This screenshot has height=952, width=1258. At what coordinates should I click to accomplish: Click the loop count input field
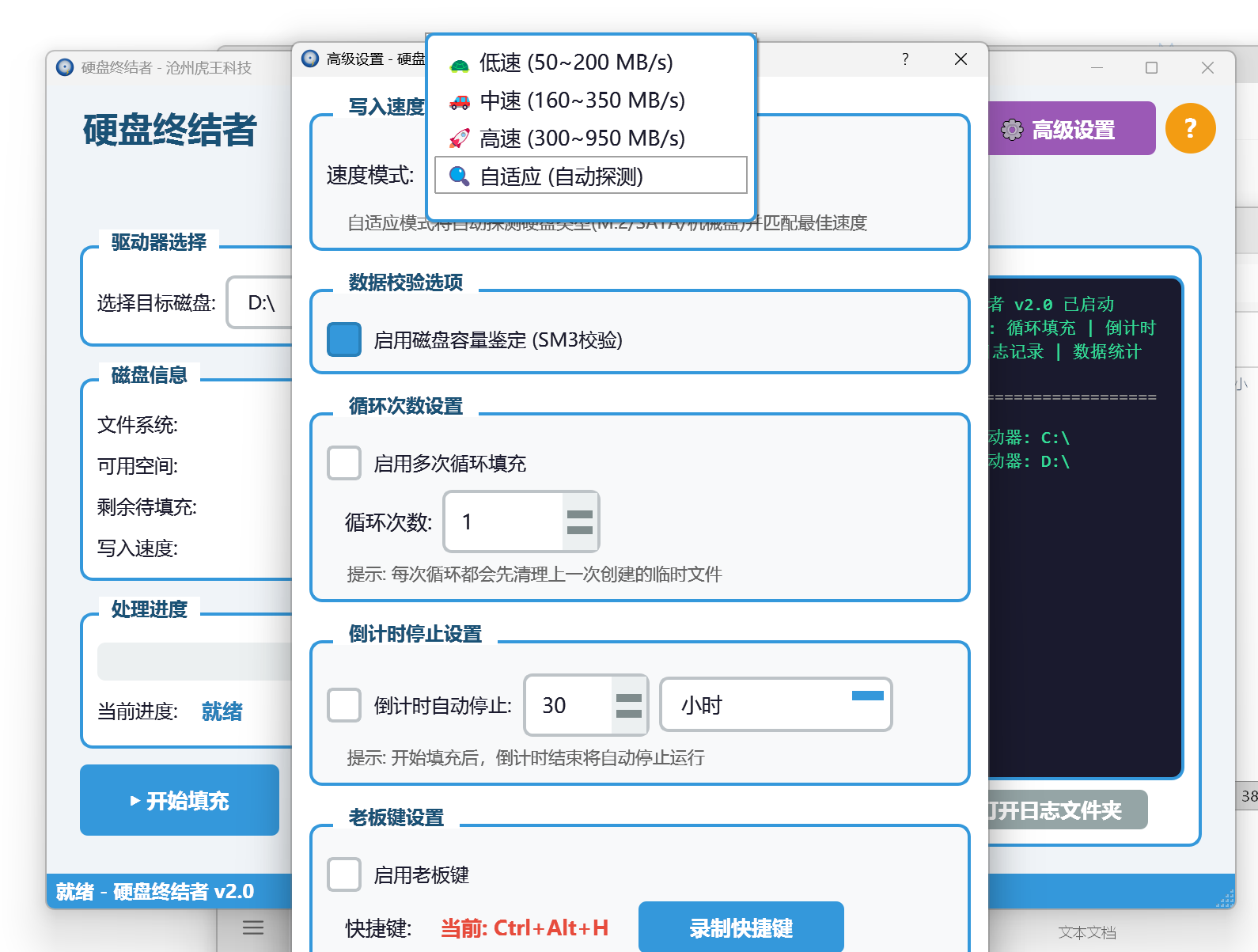[504, 522]
